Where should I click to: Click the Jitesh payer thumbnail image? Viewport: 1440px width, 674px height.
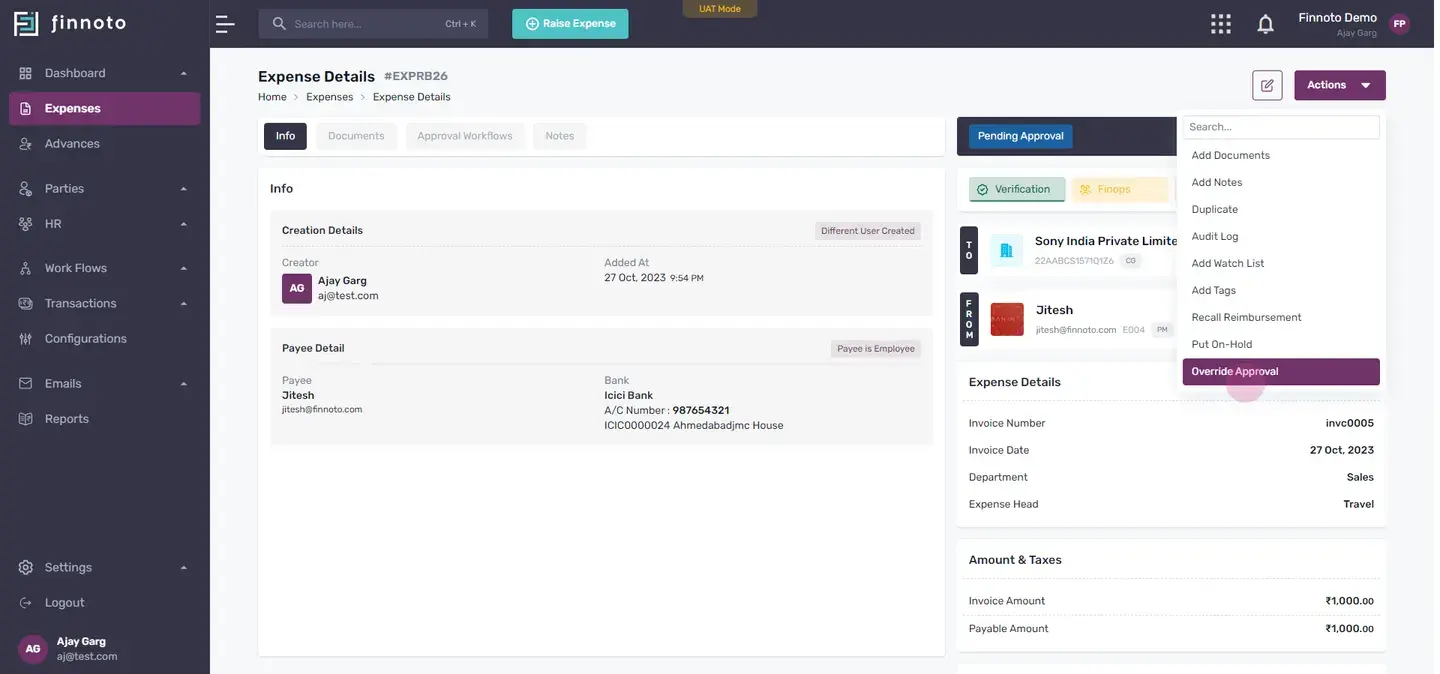click(x=1007, y=319)
